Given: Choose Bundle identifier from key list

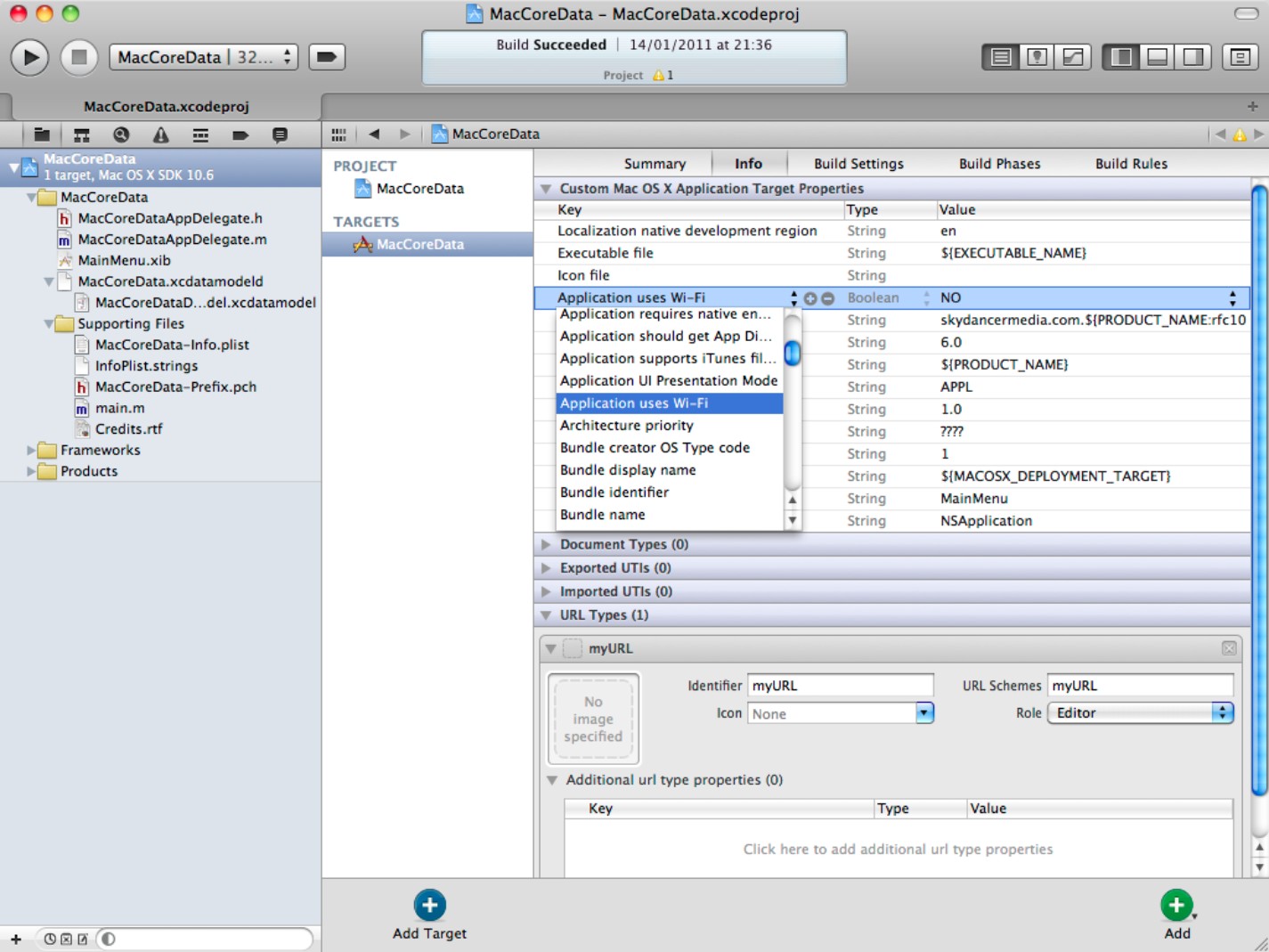Looking at the screenshot, I should point(670,492).
